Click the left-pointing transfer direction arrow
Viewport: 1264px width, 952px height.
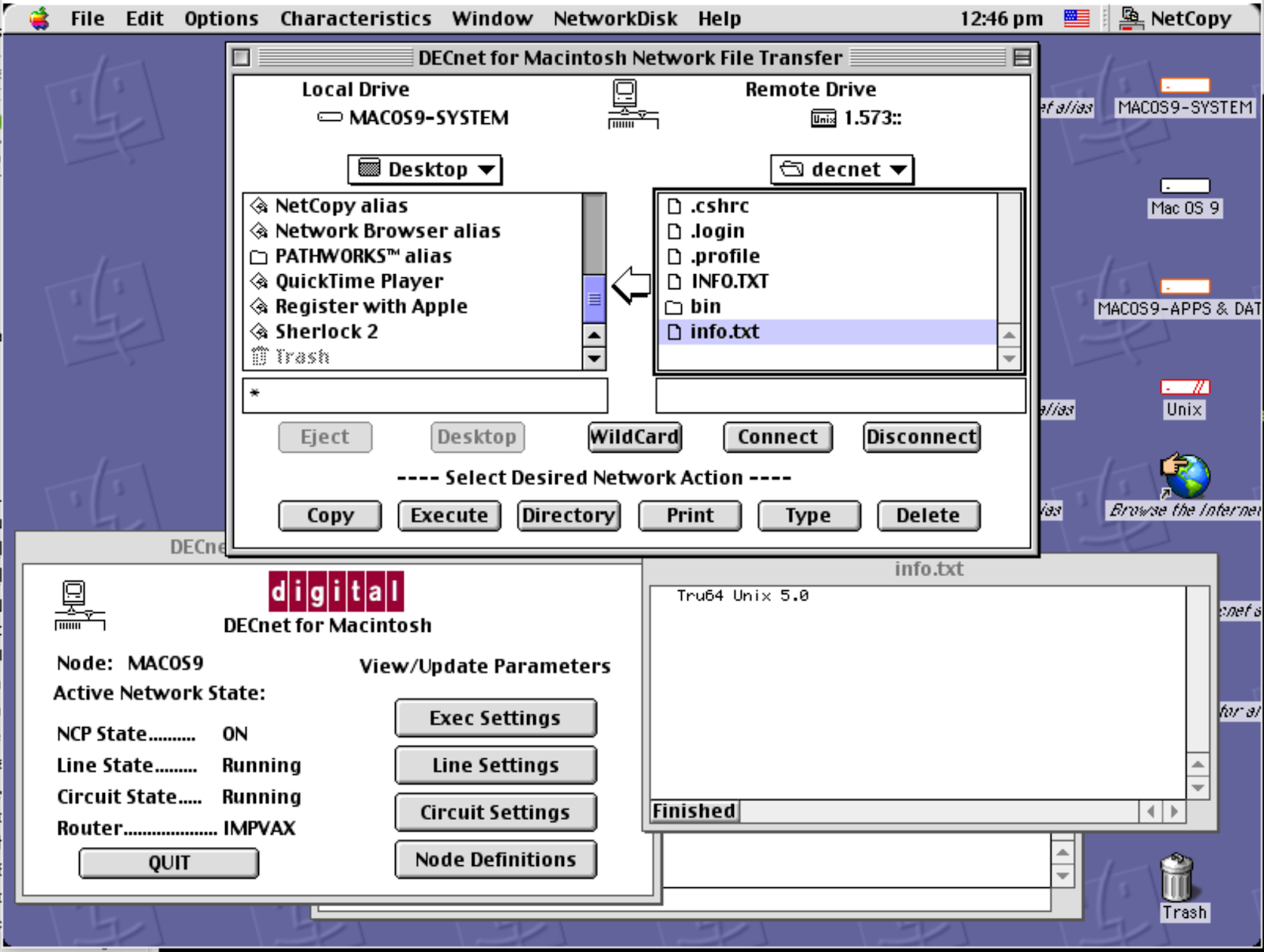(x=631, y=285)
